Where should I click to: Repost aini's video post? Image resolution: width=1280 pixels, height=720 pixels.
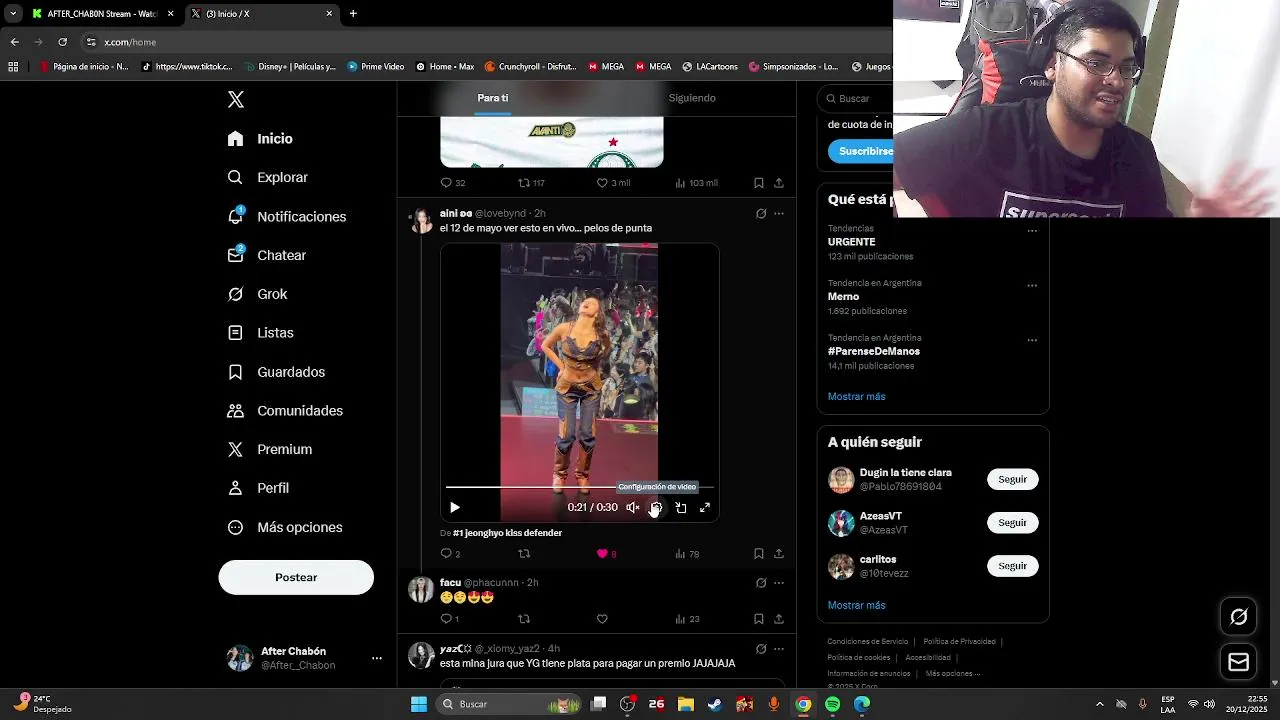pyautogui.click(x=524, y=554)
